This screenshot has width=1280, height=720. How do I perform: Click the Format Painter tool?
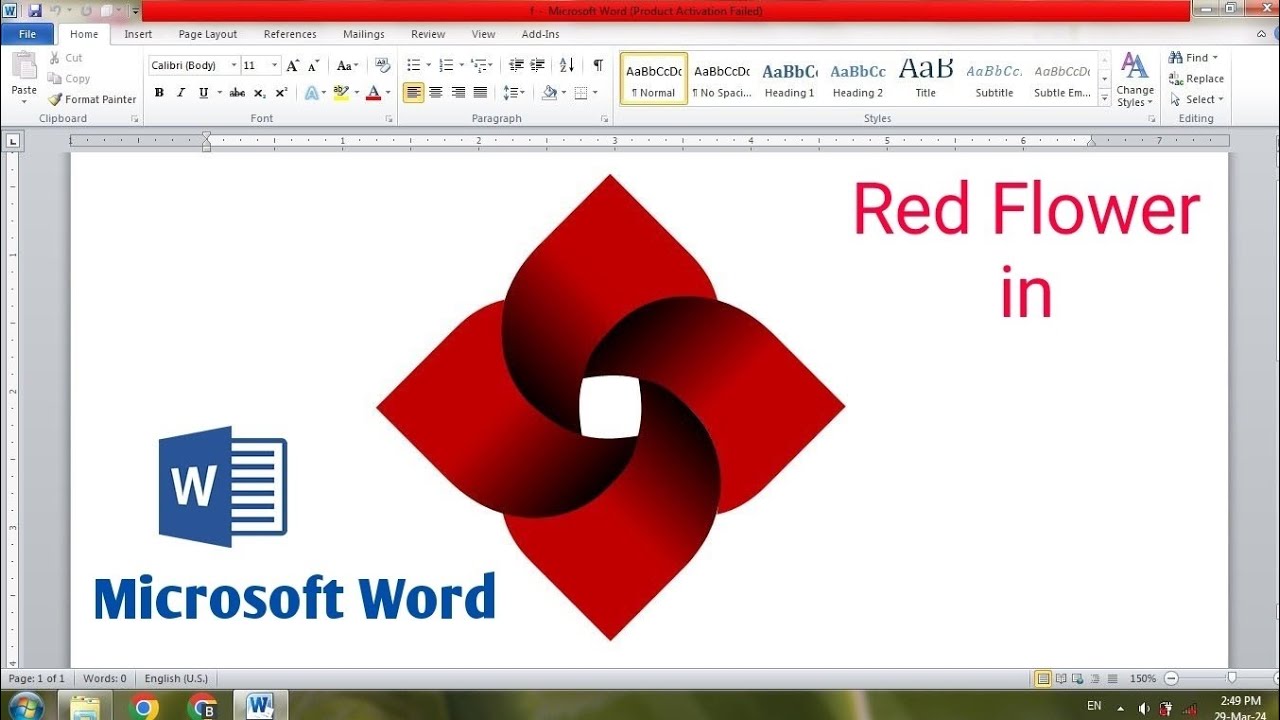[91, 99]
